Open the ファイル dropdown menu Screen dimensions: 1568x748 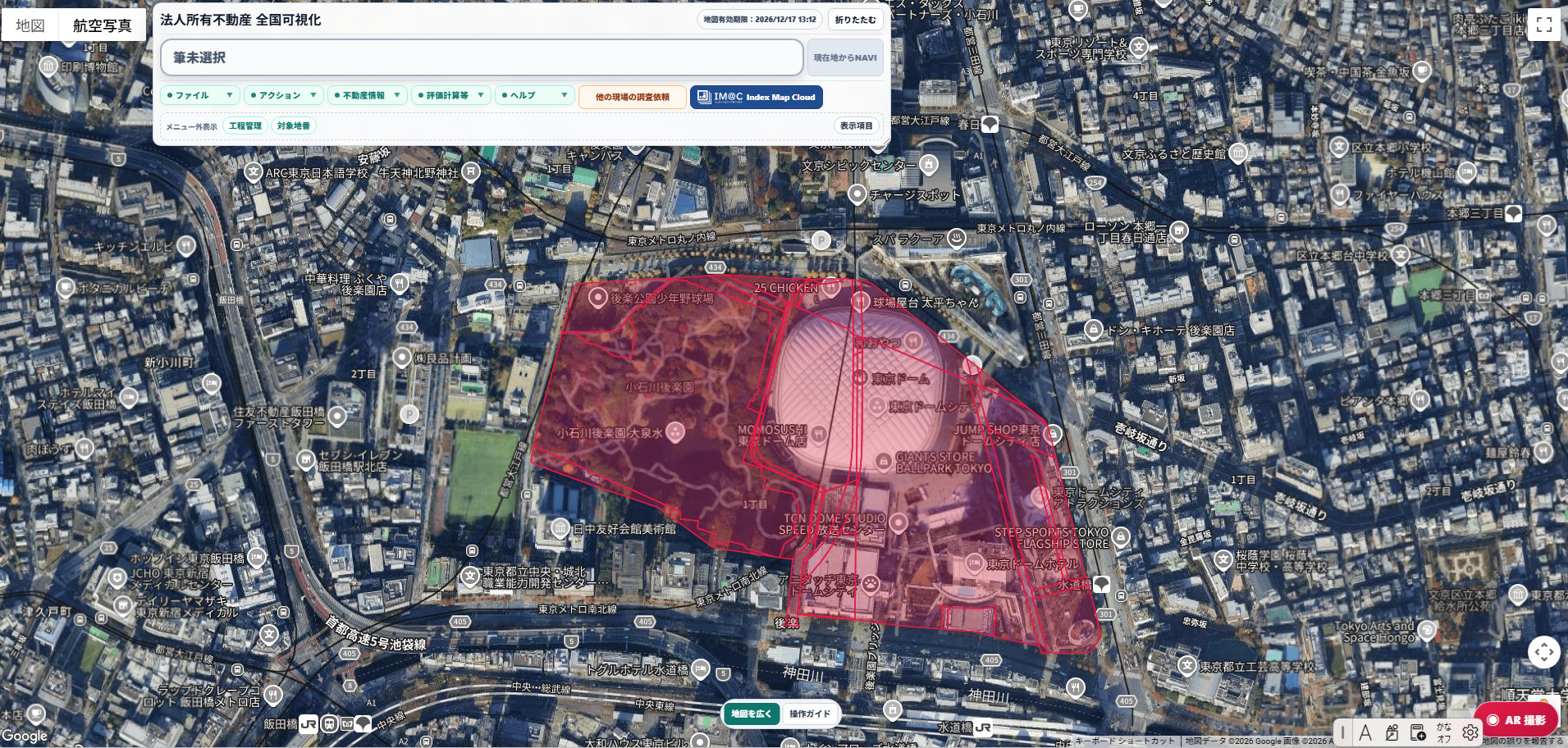(x=200, y=95)
